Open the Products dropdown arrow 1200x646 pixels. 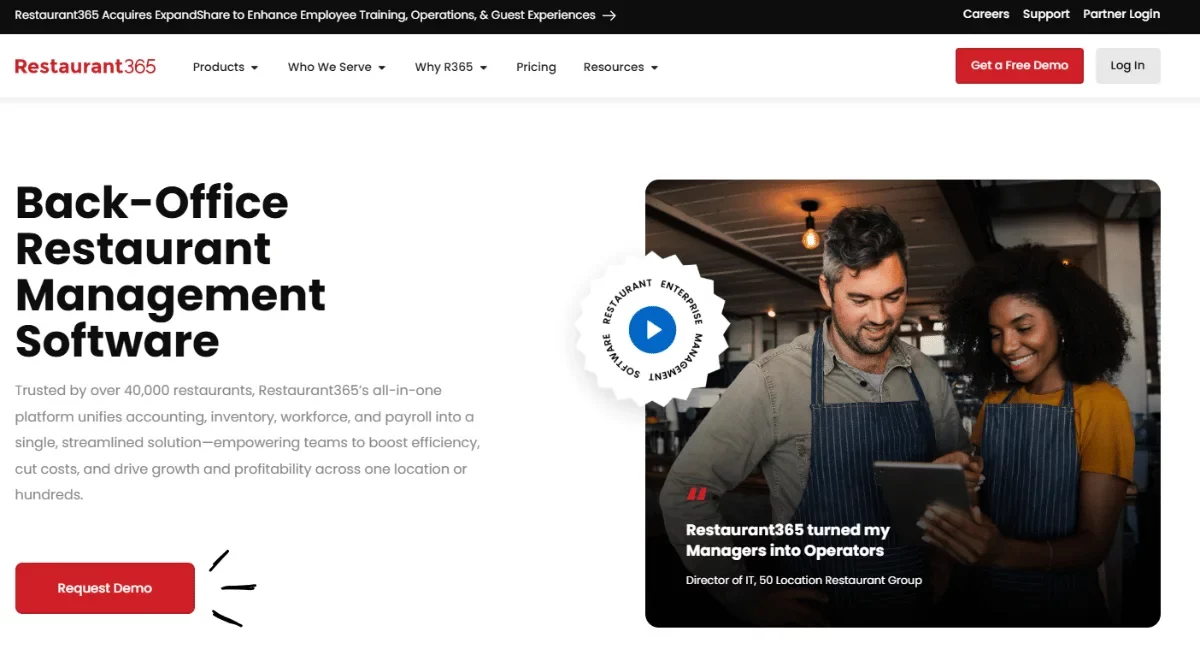click(x=254, y=67)
